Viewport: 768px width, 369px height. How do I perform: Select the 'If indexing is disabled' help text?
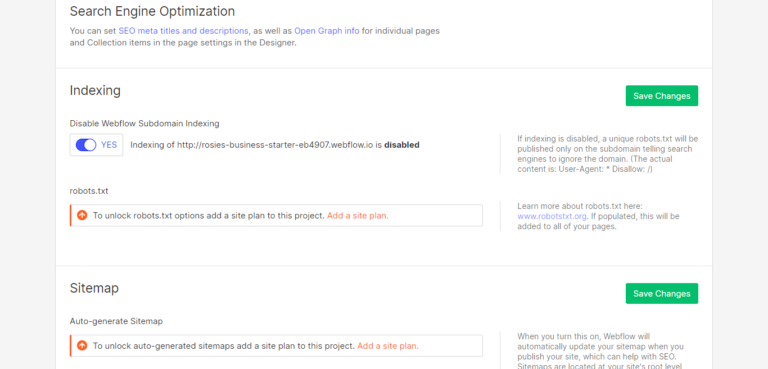coord(608,154)
